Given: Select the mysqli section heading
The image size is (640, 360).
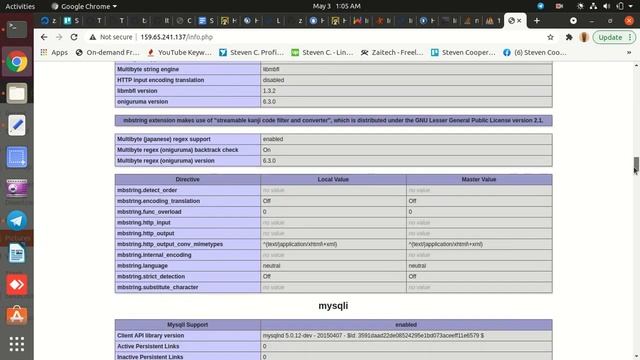Looking at the screenshot, I should [x=333, y=306].
